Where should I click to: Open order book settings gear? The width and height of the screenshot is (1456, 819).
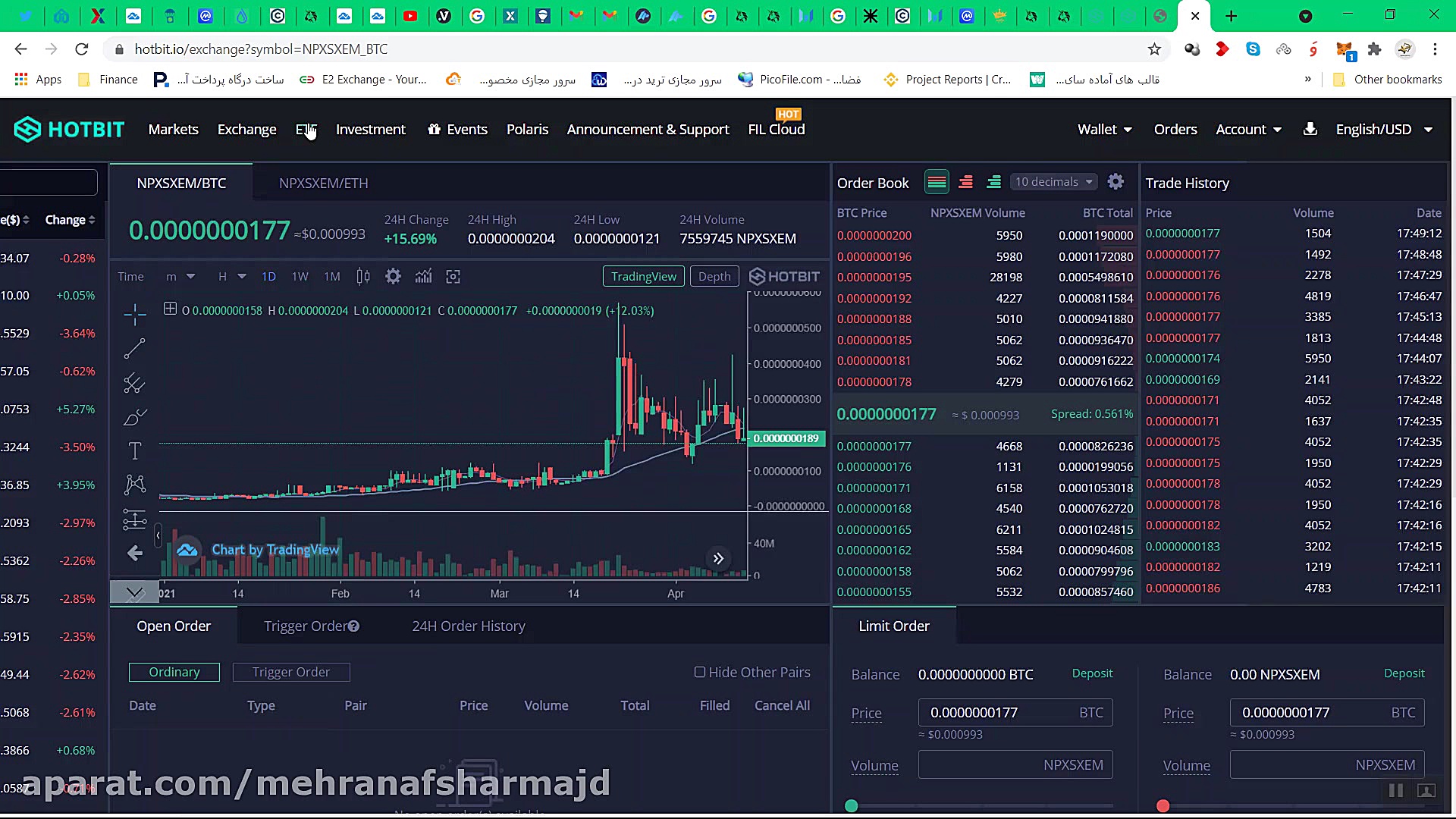1116,182
